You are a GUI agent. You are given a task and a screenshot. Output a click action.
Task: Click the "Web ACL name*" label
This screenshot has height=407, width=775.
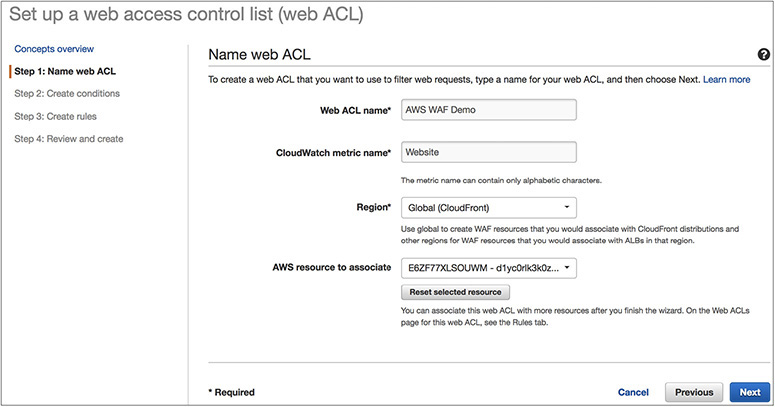click(x=346, y=110)
